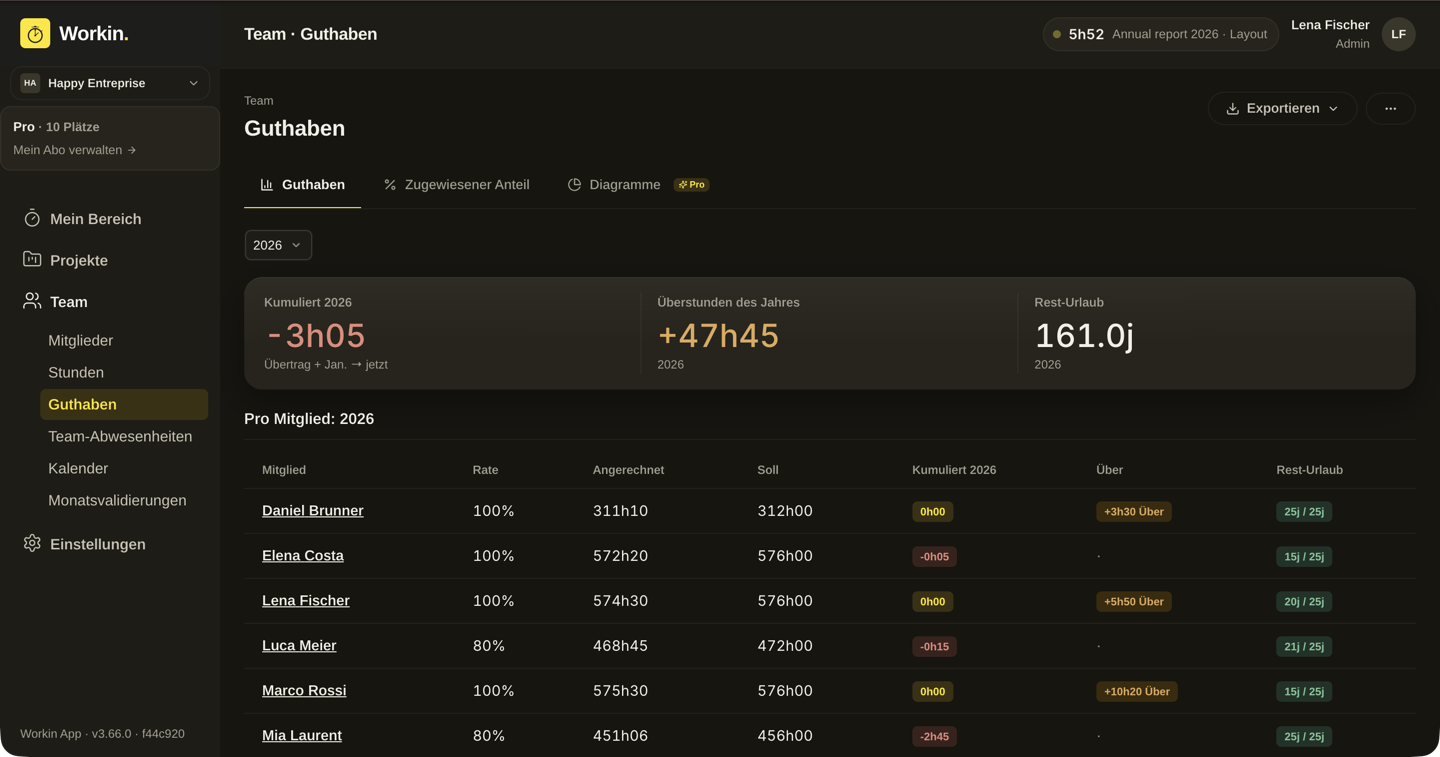Open the Exportieren dropdown
This screenshot has width=1440, height=757.
(x=1282, y=108)
